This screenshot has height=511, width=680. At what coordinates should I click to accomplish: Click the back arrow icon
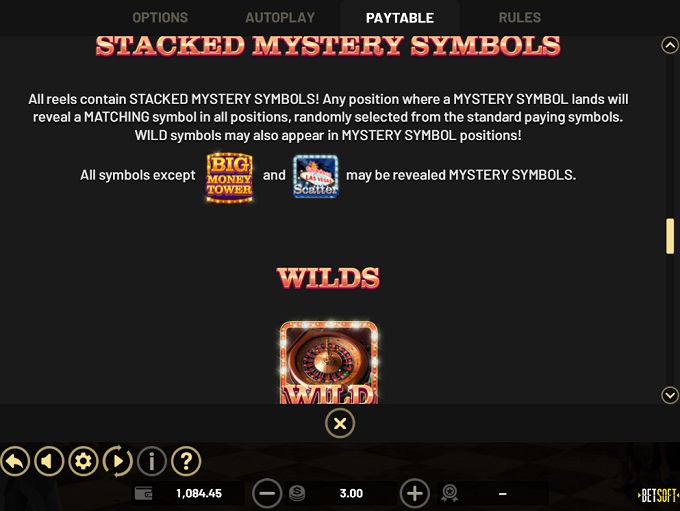15,461
